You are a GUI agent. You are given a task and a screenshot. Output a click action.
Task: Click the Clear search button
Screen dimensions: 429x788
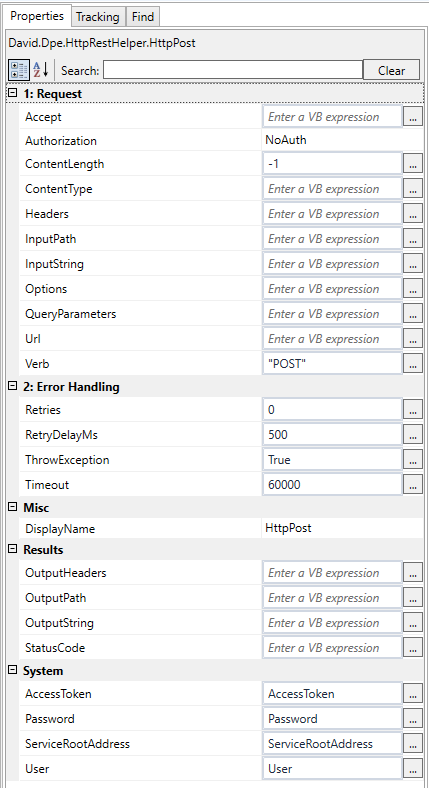click(x=391, y=70)
